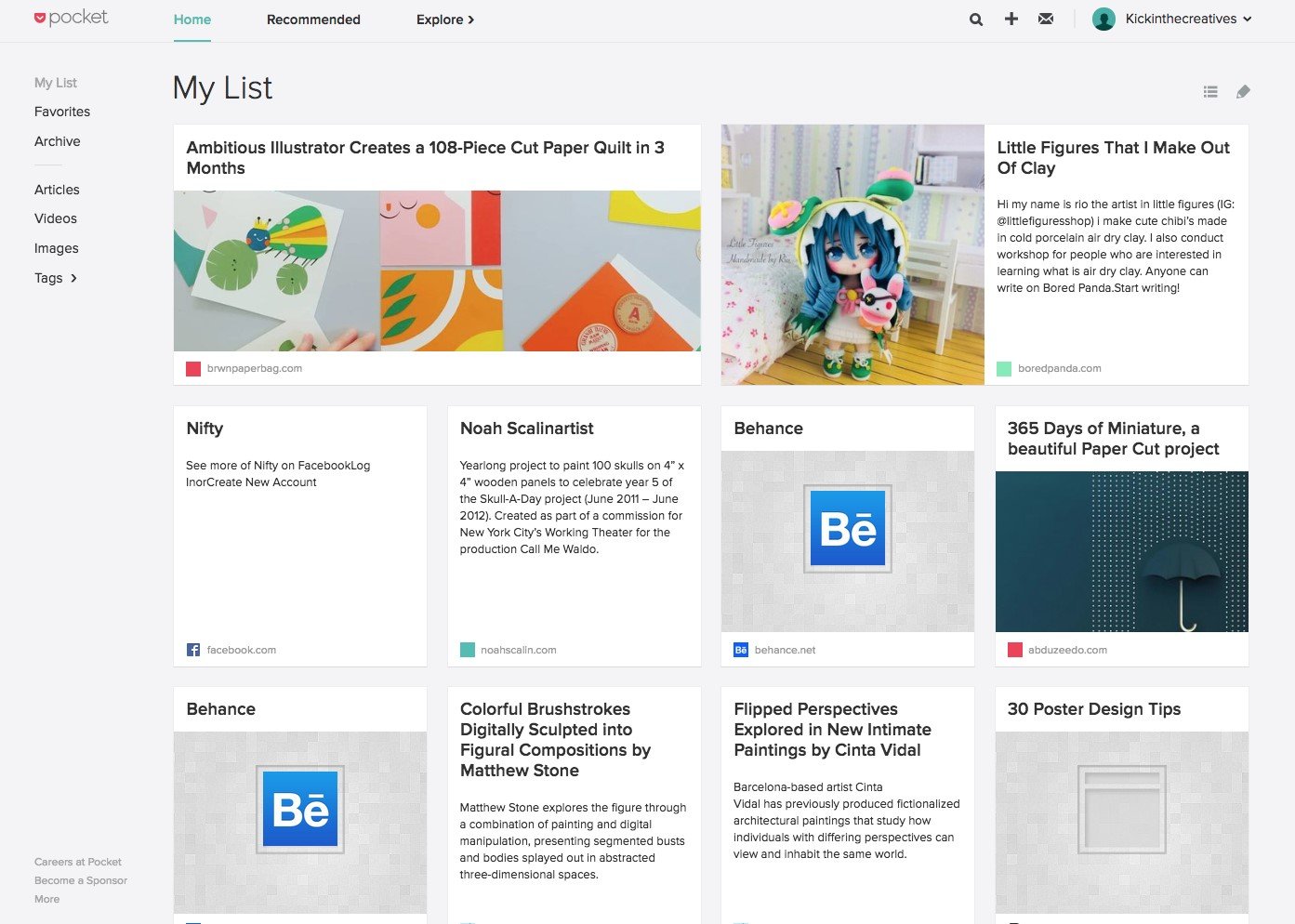The image size is (1295, 924).
Task: Open the facebook.com source link
Action: click(242, 650)
